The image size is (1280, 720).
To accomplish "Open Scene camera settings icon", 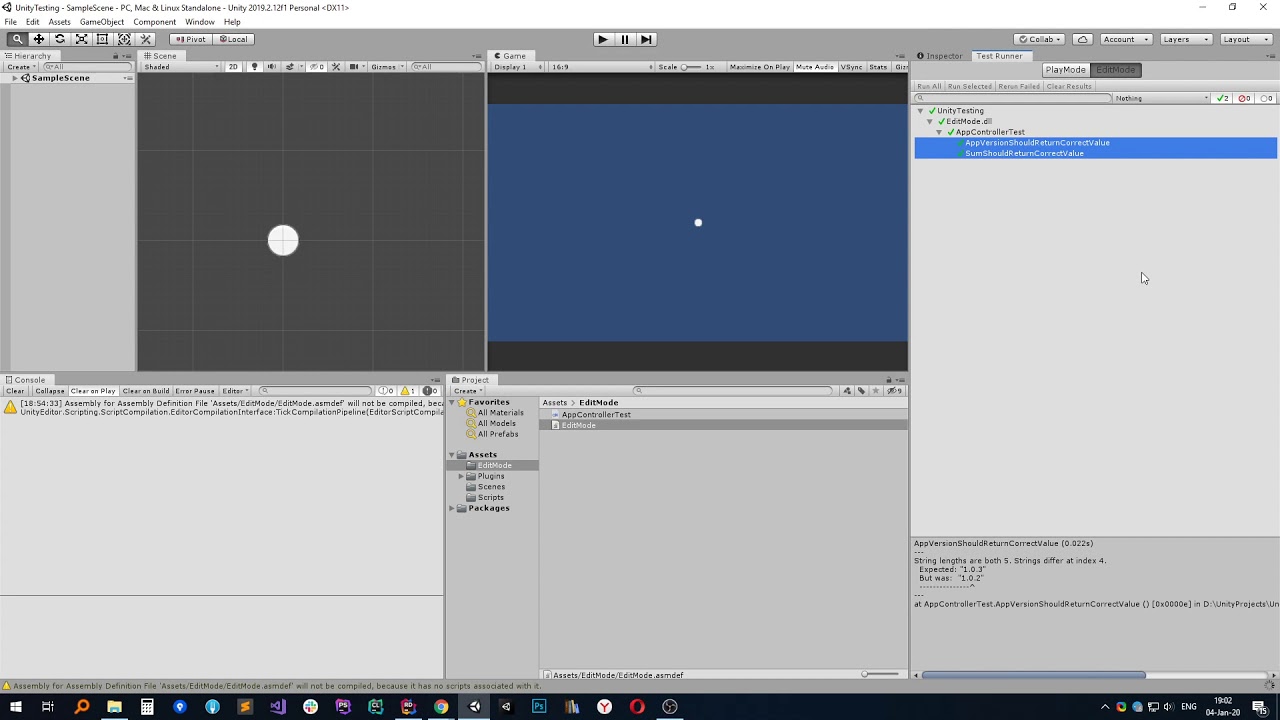I will pos(355,67).
